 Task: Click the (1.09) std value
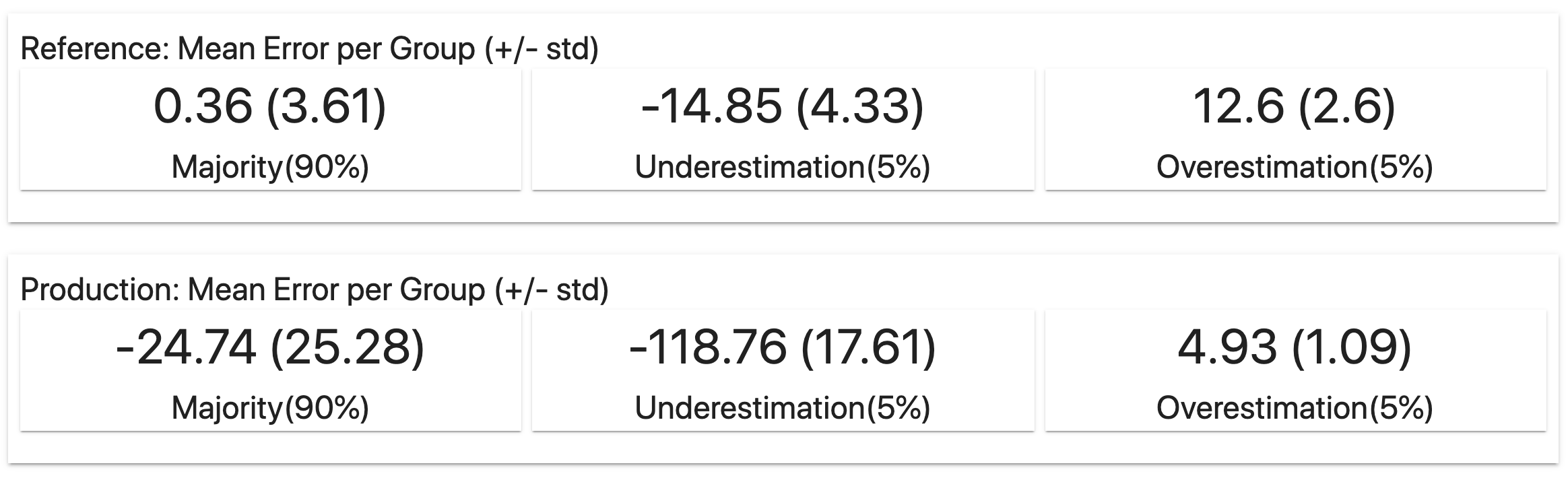(x=1352, y=347)
